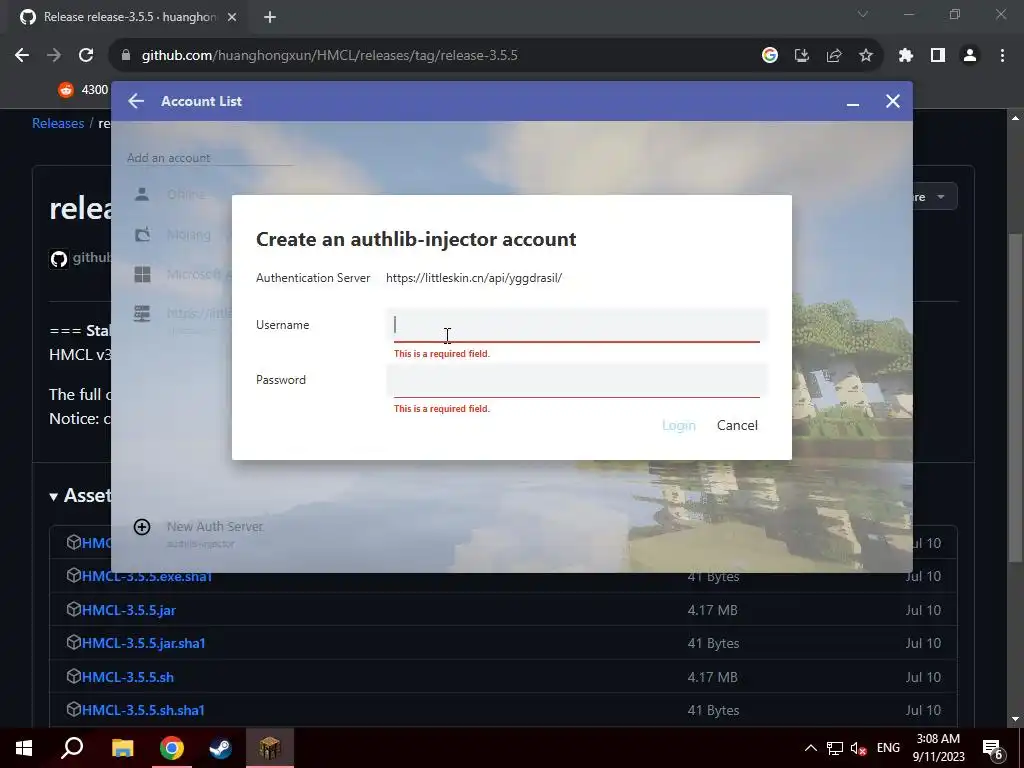The height and width of the screenshot is (768, 1024).
Task: Click the ENG language indicator
Action: point(888,748)
